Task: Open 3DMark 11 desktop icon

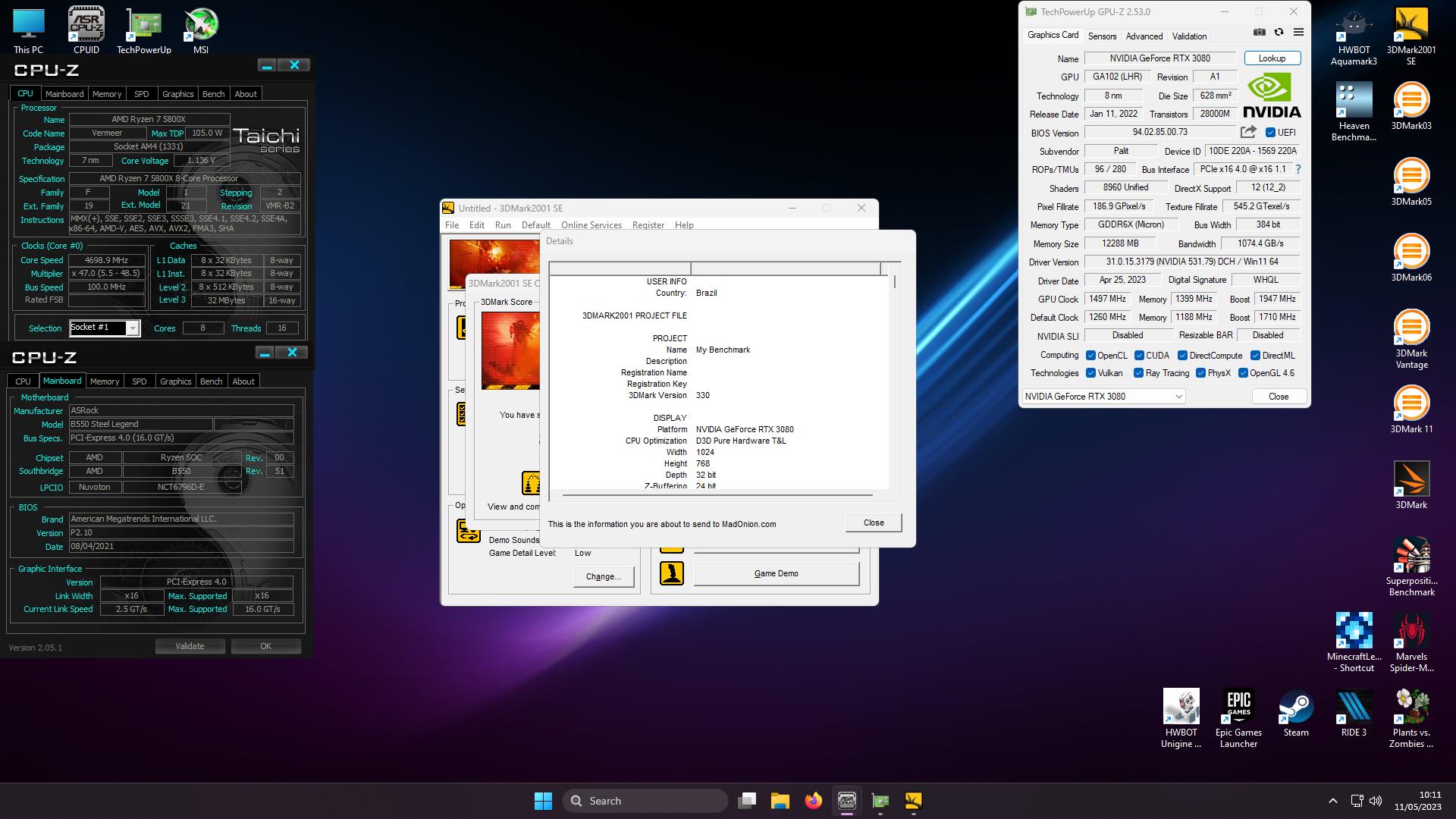Action: click(x=1411, y=409)
